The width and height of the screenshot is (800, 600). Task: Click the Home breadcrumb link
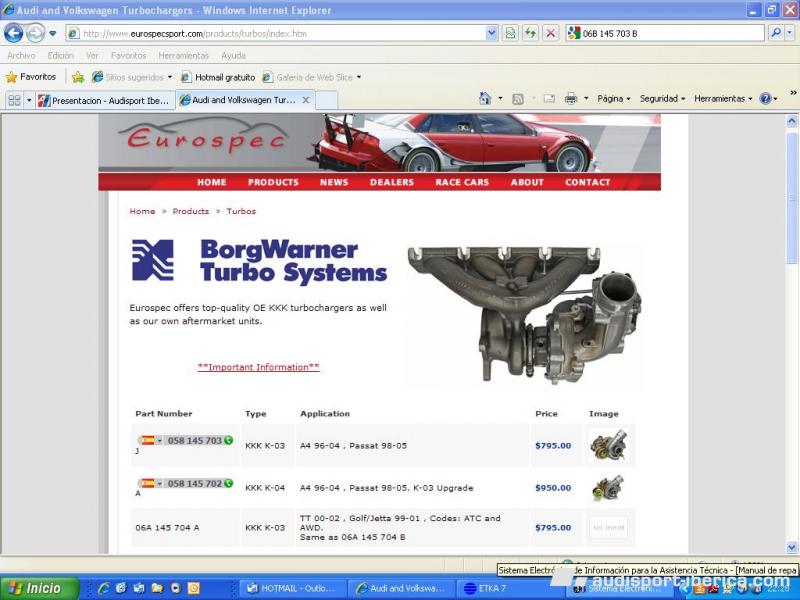142,211
